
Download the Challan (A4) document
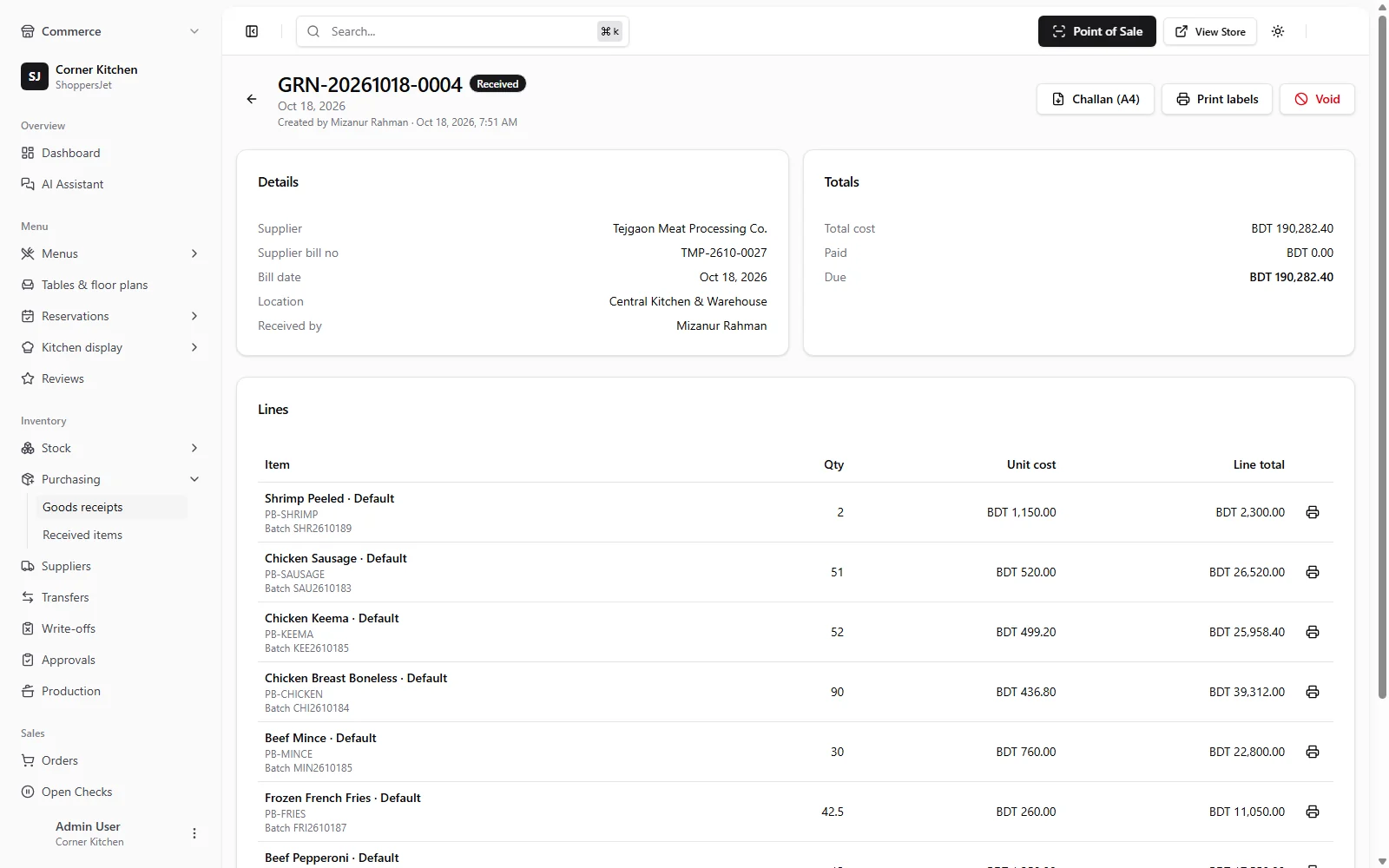[x=1096, y=99]
